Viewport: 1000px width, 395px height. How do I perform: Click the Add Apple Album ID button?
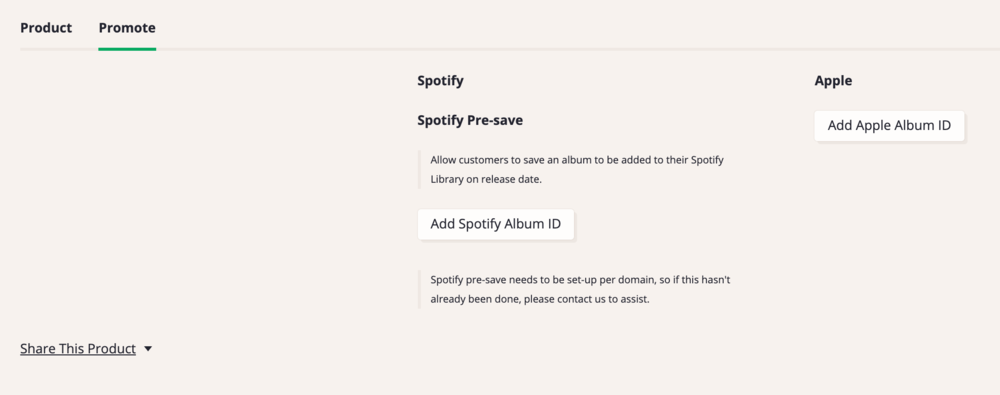click(x=889, y=126)
